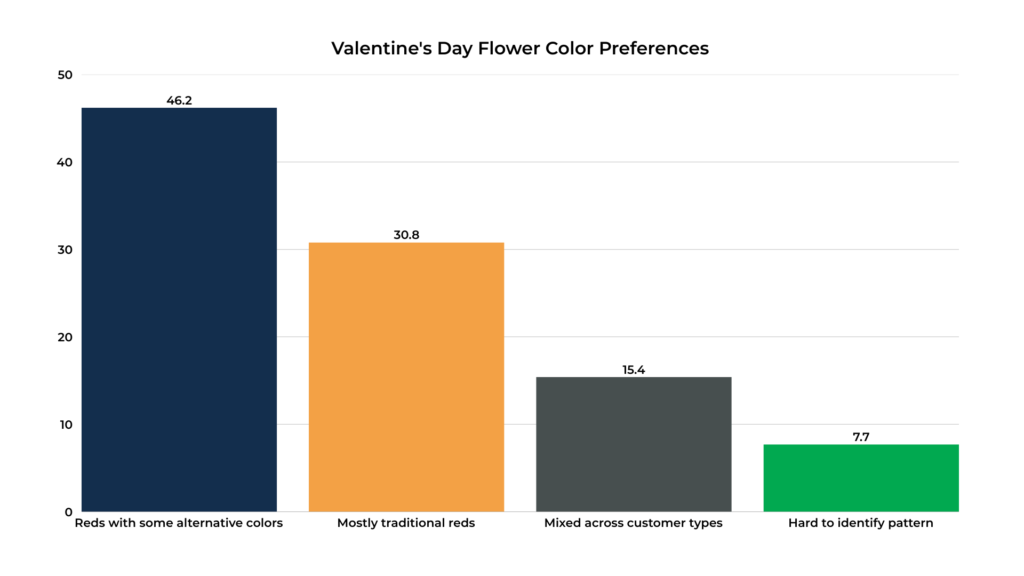This screenshot has height=576, width=1024.
Task: Click the 'Reds with some alternative colors' axis label
Action: point(179,523)
